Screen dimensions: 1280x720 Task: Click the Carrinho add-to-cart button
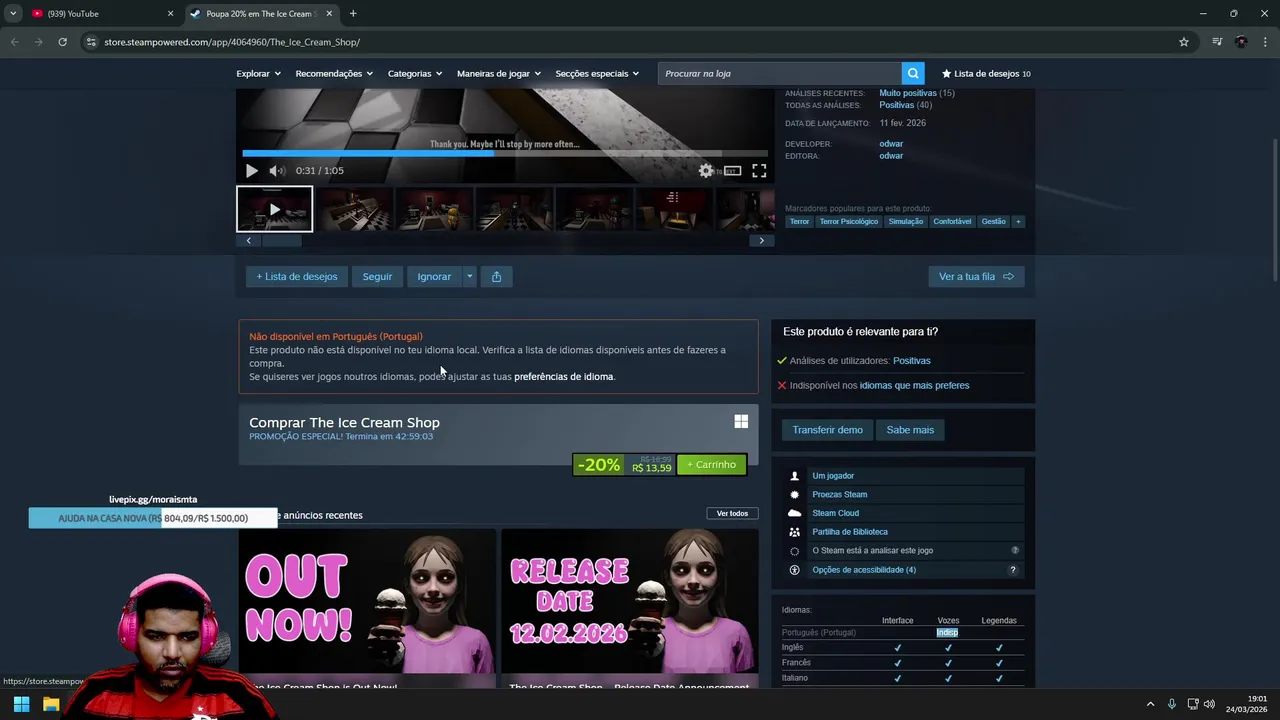[712, 465]
